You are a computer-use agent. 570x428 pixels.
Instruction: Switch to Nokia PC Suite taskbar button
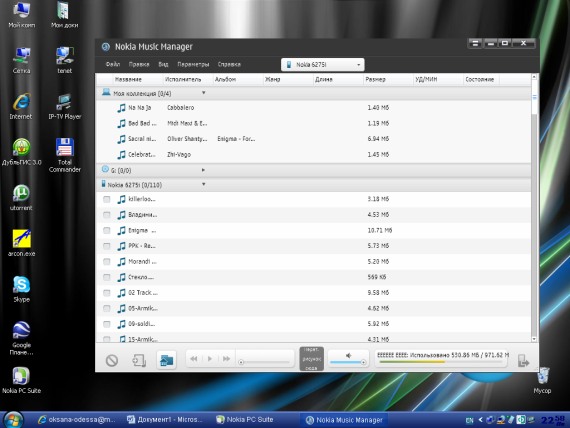pyautogui.click(x=245, y=420)
